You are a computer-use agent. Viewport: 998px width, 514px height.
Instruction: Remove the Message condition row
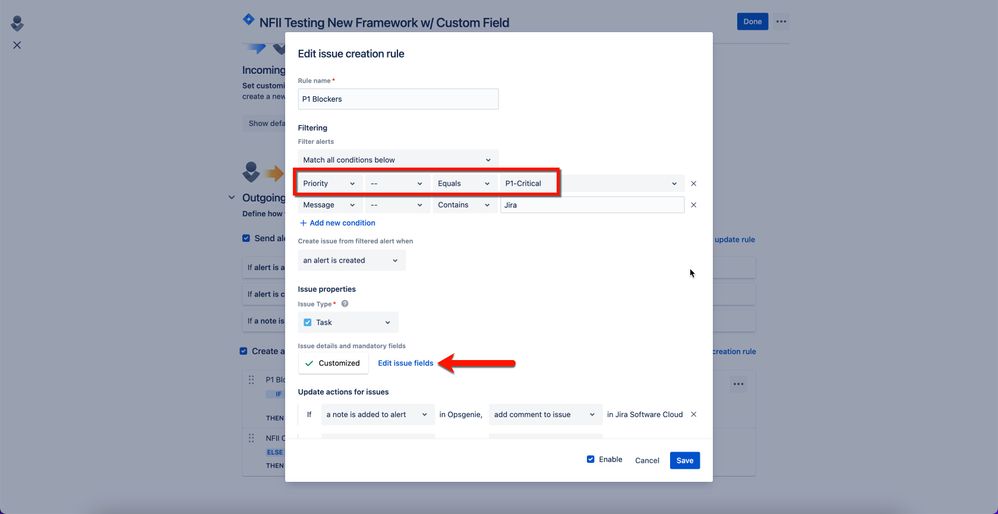(x=694, y=205)
